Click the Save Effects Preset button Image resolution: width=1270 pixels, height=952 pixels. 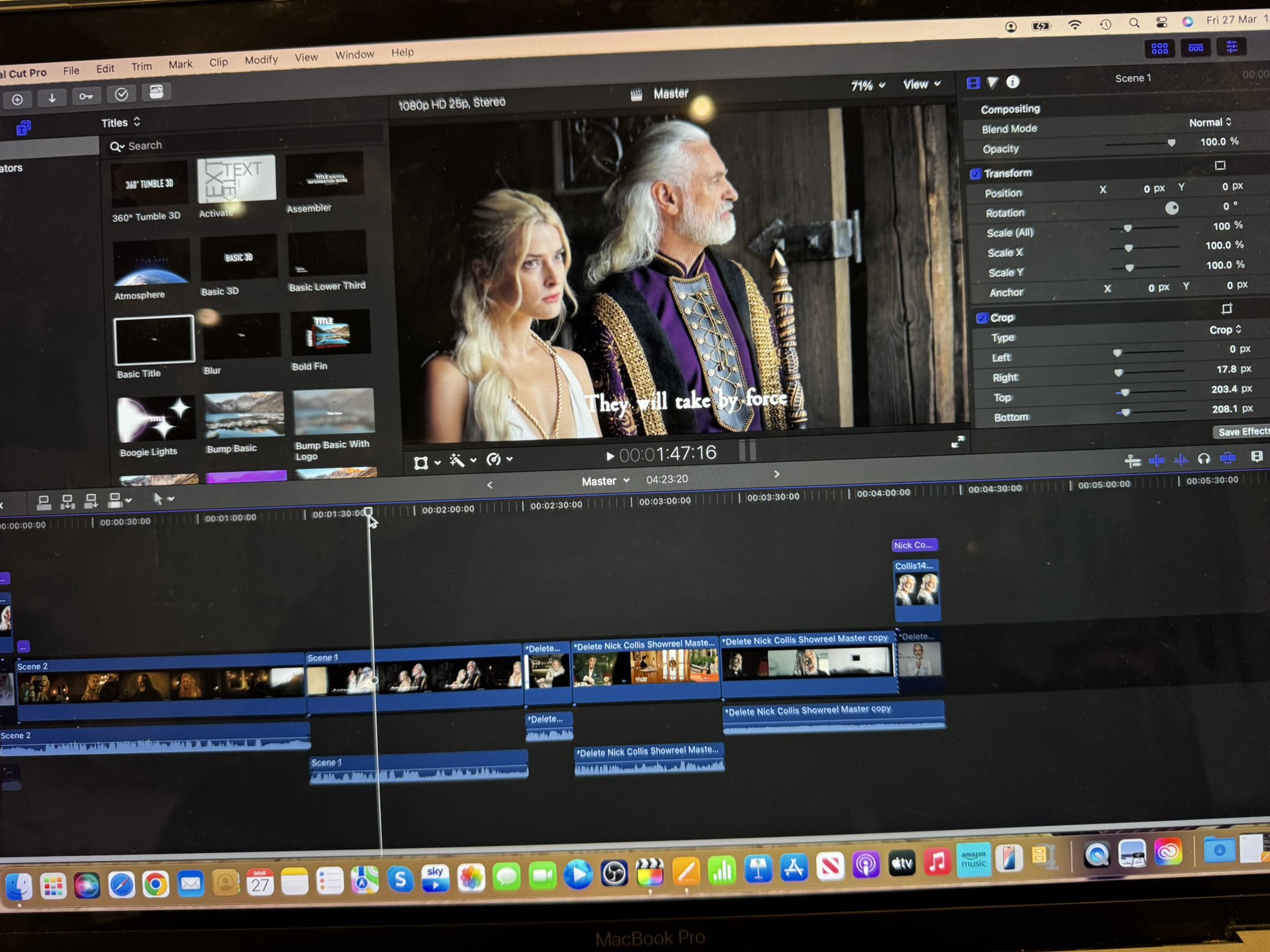coord(1242,431)
